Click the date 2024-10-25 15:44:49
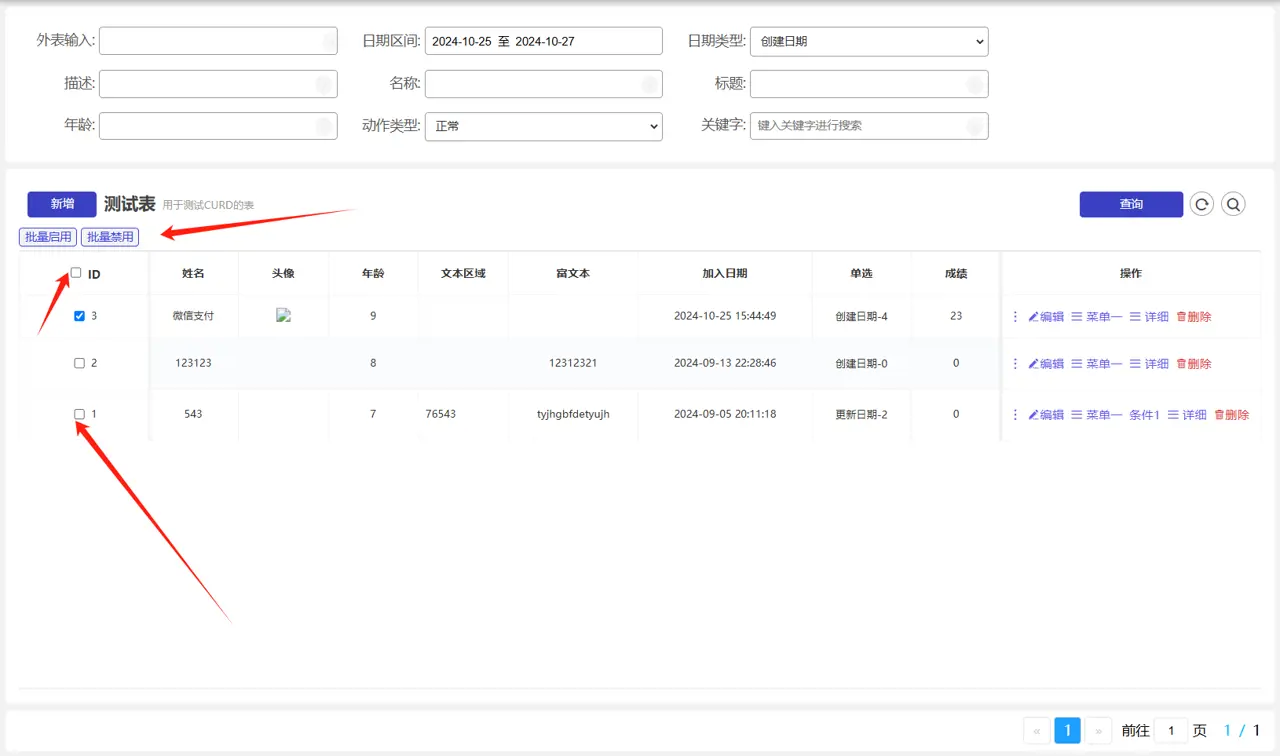1280x756 pixels. coord(725,316)
